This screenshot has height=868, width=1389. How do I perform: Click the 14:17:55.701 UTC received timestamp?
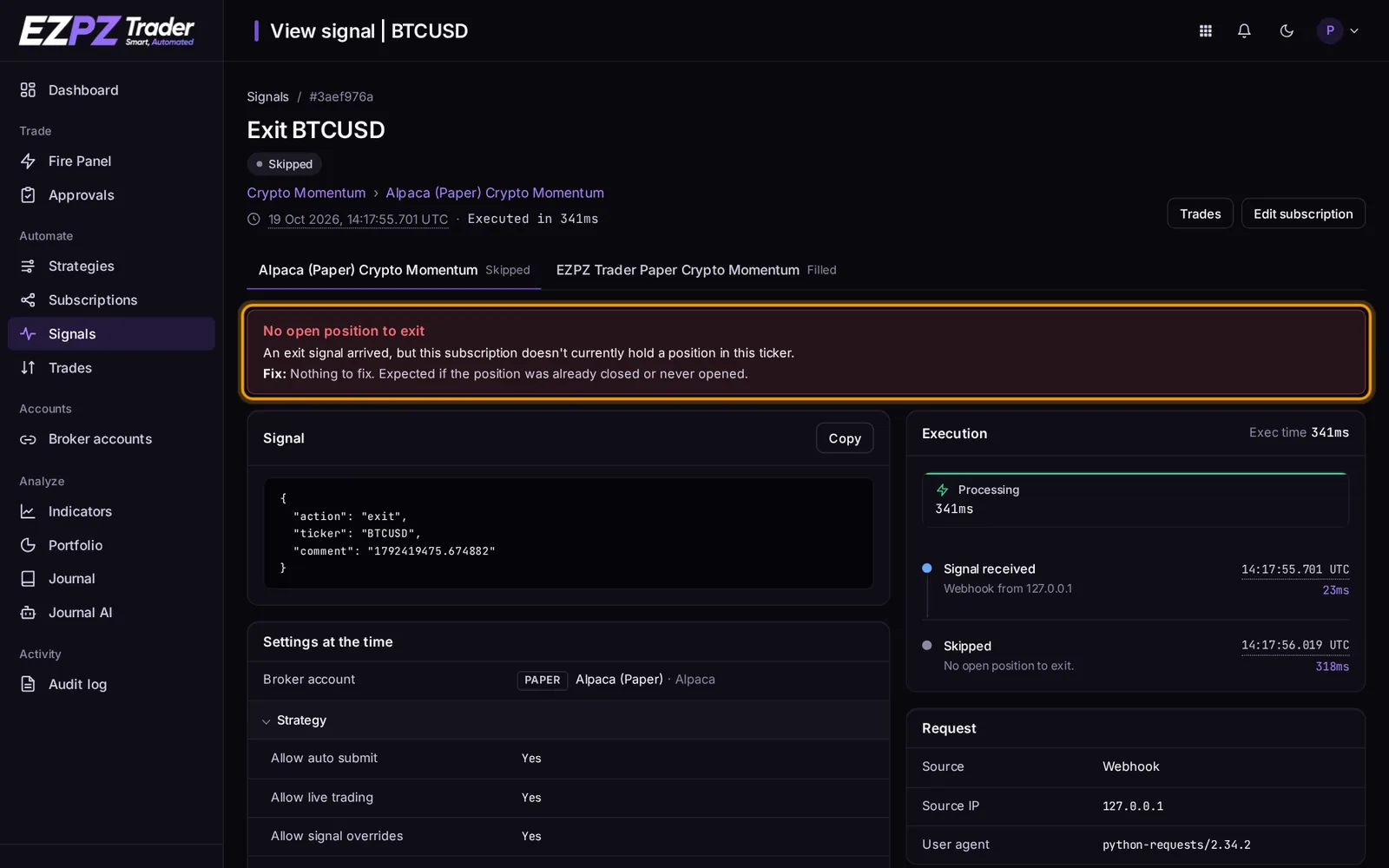click(1294, 570)
